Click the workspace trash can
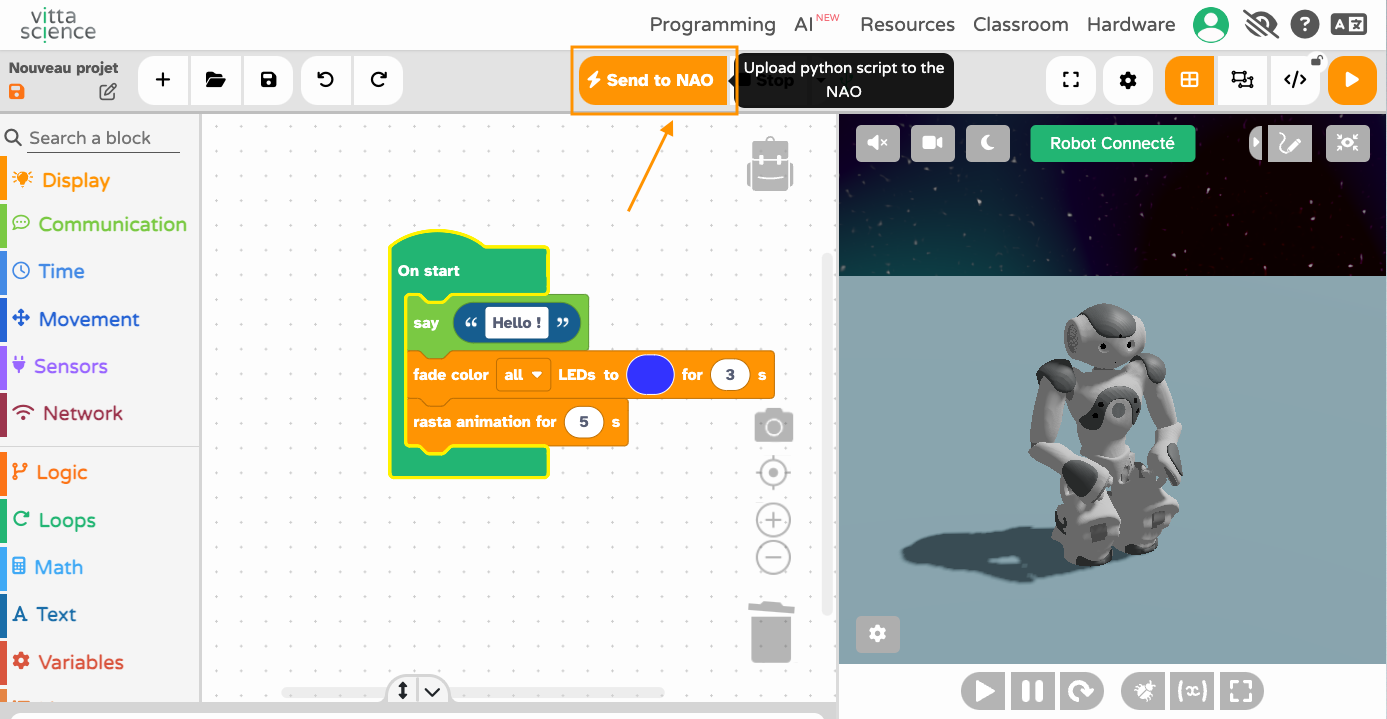The image size is (1387, 719). 771,631
